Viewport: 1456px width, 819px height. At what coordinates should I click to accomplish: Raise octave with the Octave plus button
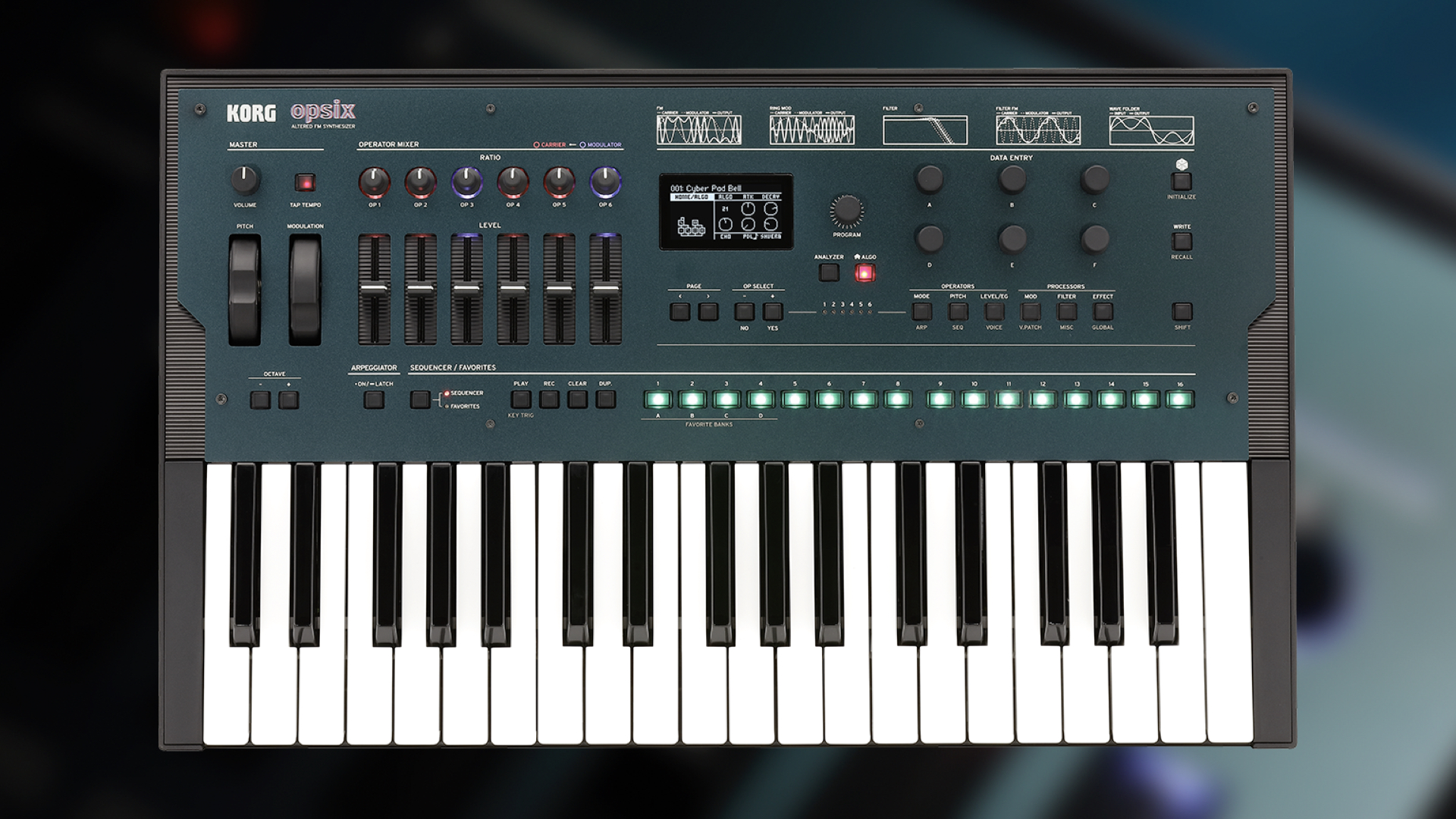point(288,400)
